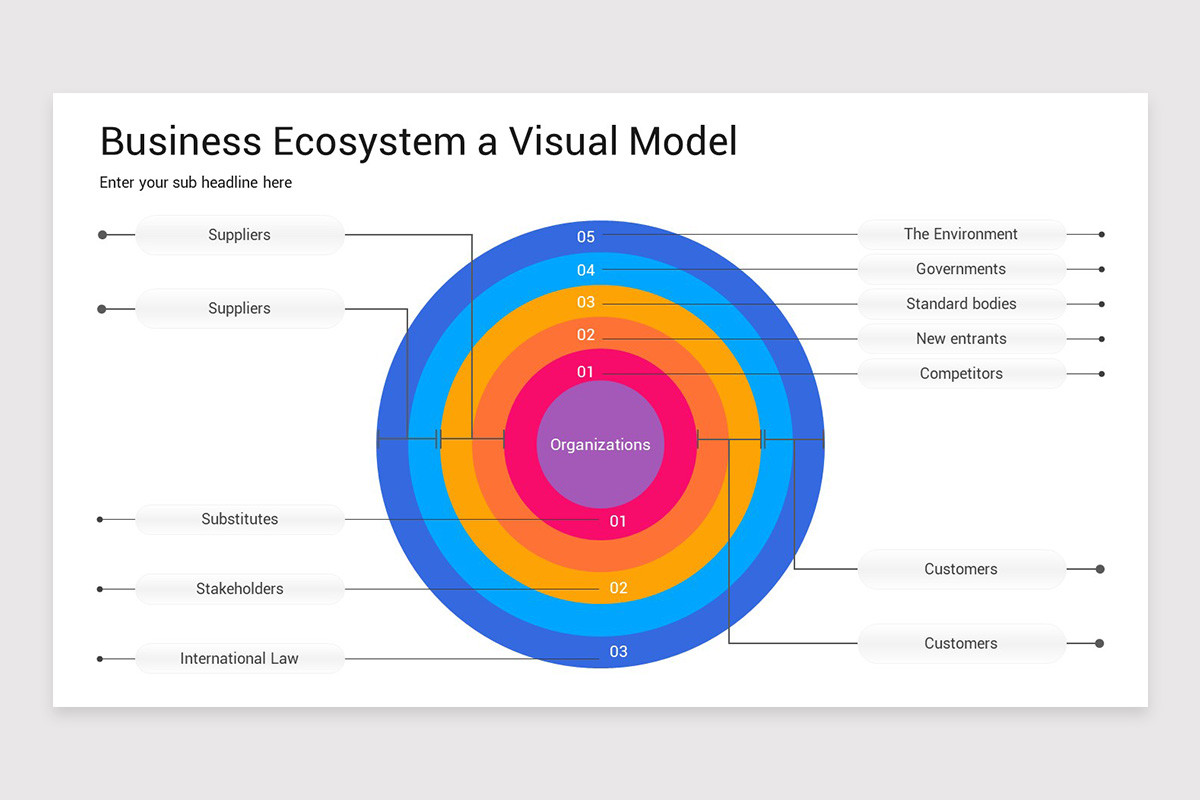Viewport: 1200px width, 800px height.
Task: Open the Substitutes label box
Action: [239, 519]
